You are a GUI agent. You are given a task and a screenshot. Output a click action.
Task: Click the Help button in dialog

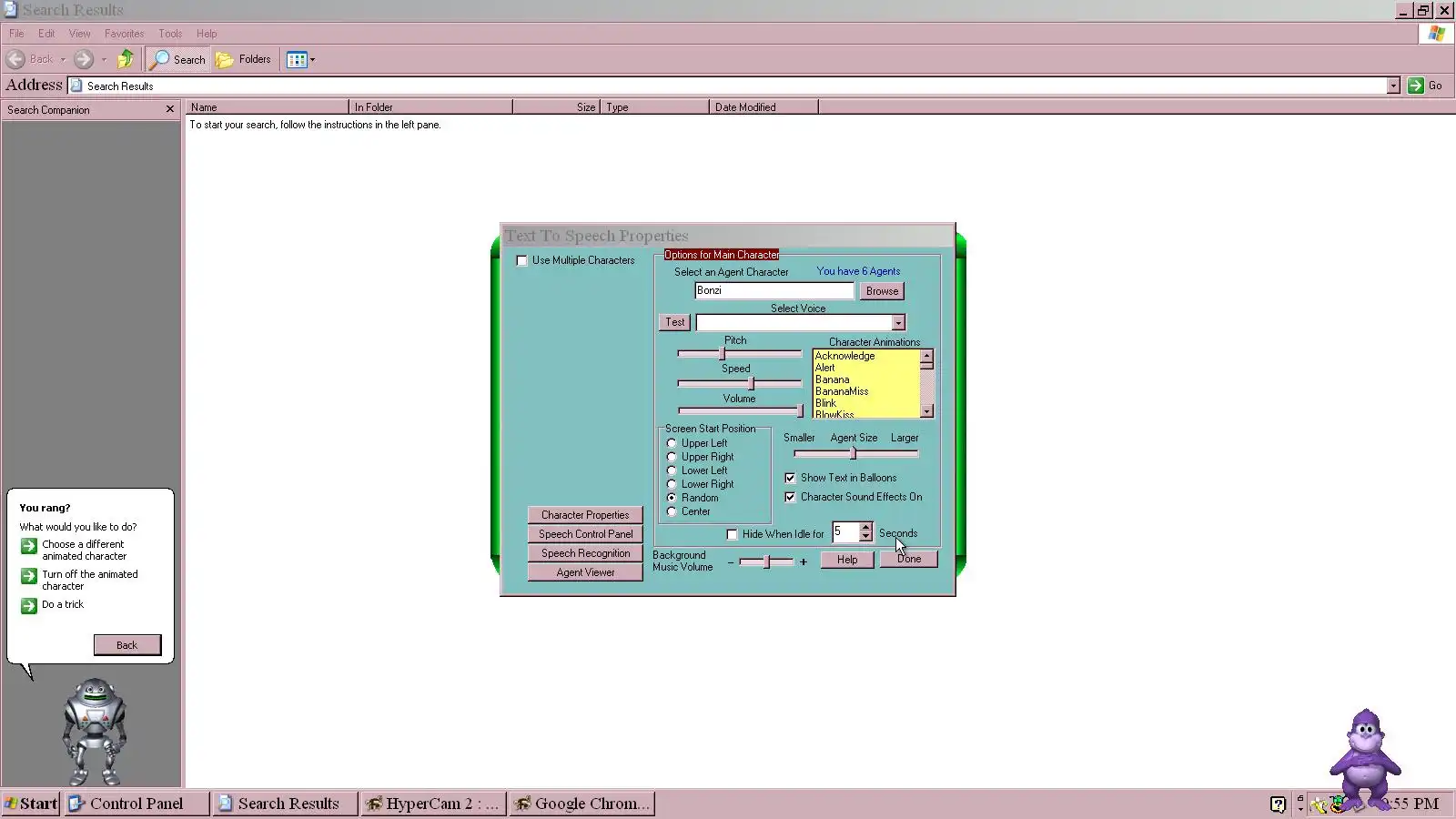pyautogui.click(x=847, y=560)
